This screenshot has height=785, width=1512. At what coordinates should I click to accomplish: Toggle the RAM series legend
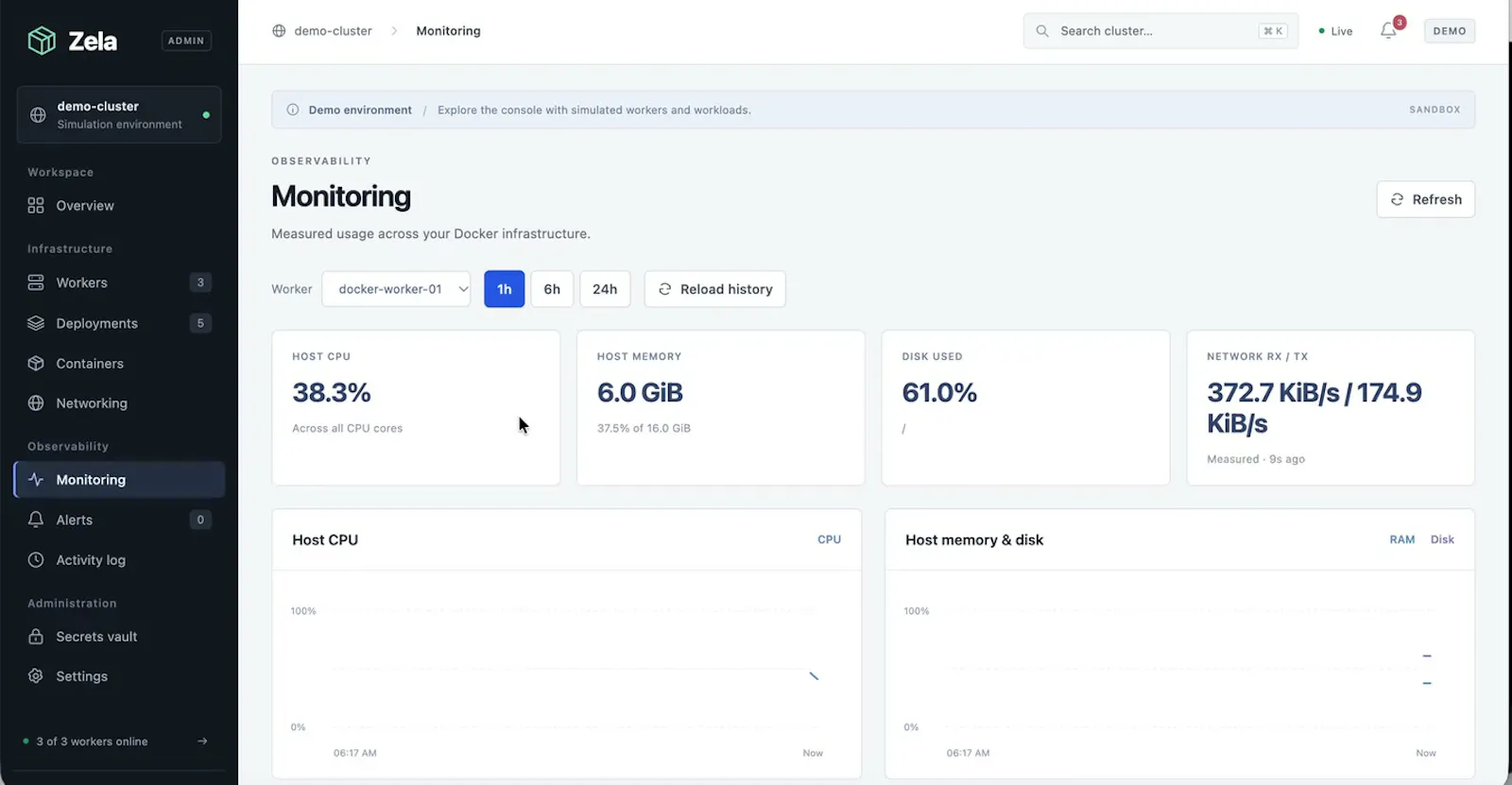pyautogui.click(x=1401, y=539)
